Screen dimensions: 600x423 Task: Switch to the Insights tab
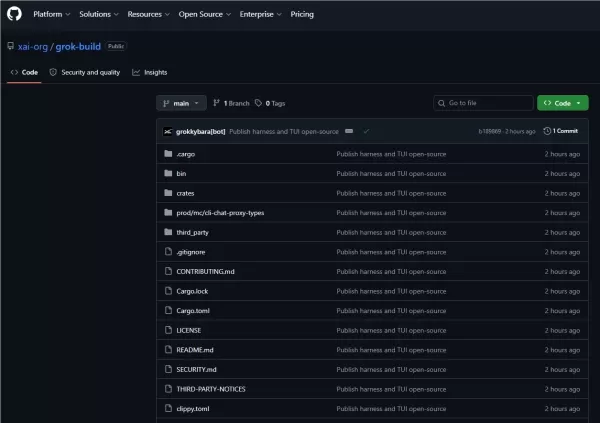coord(150,72)
